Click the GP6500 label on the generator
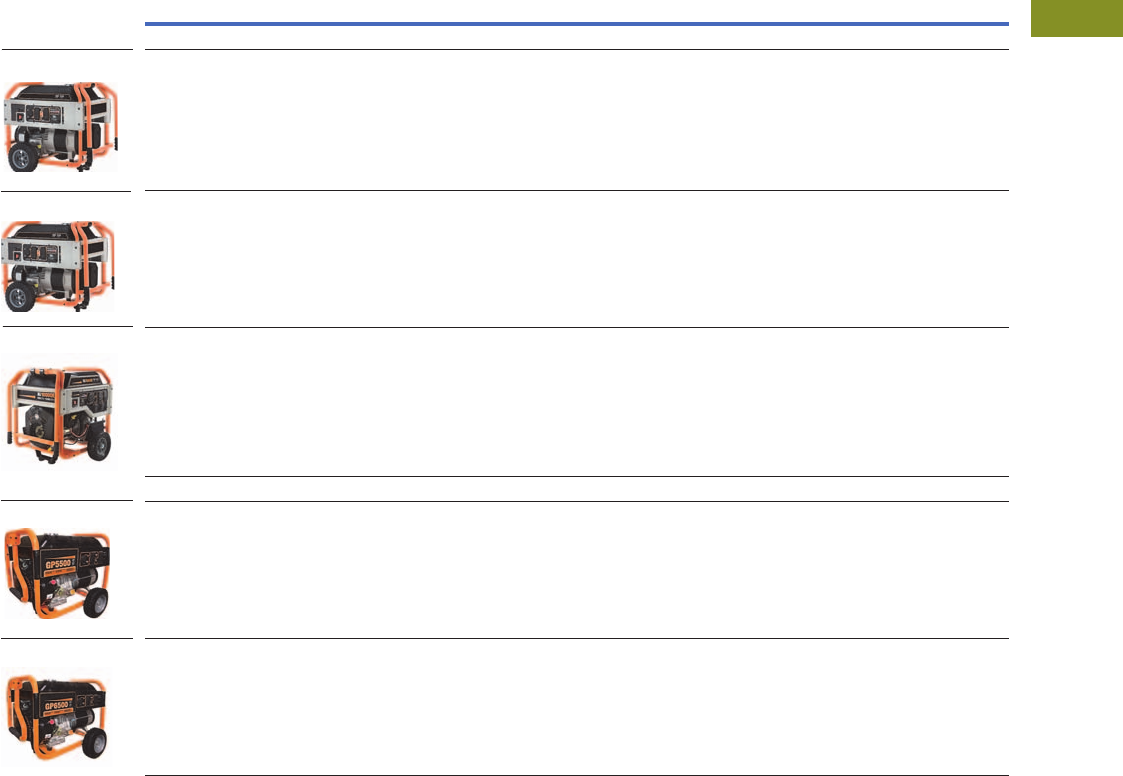The height and width of the screenshot is (776, 1123). point(58,705)
